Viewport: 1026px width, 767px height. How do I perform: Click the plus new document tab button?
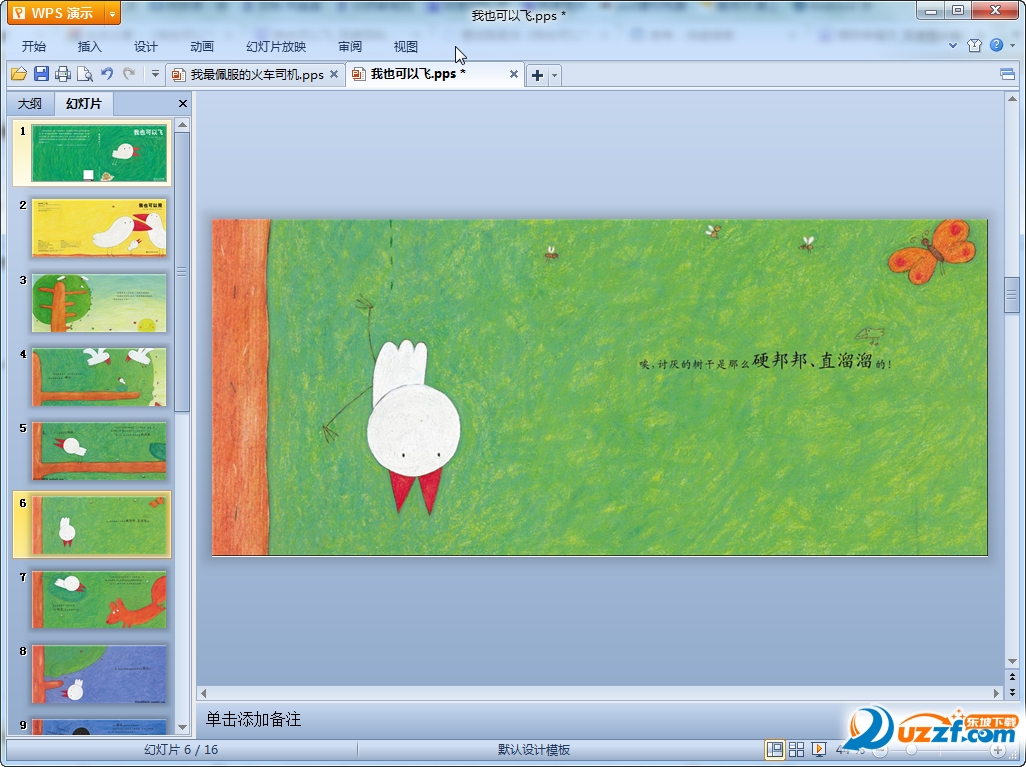click(537, 75)
